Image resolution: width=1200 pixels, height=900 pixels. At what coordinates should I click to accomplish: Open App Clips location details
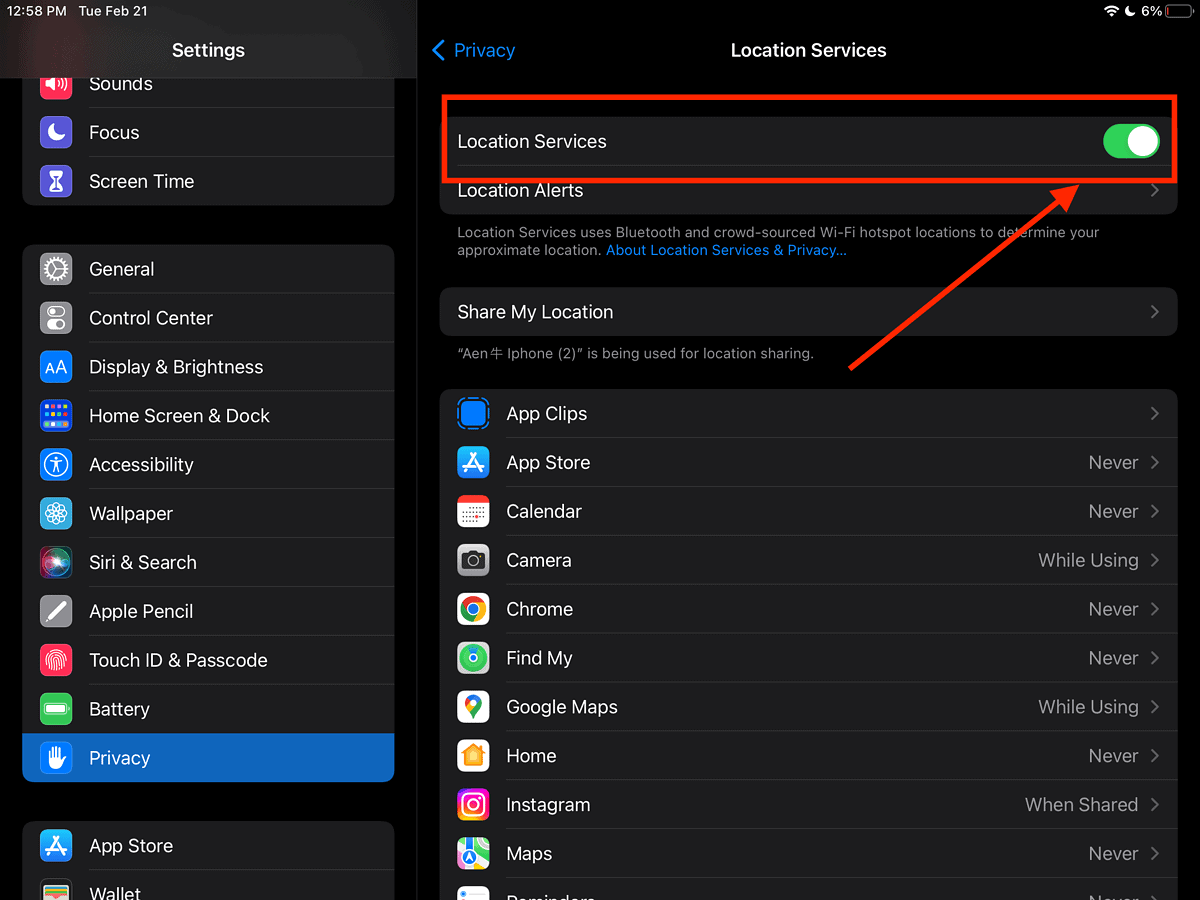point(808,413)
